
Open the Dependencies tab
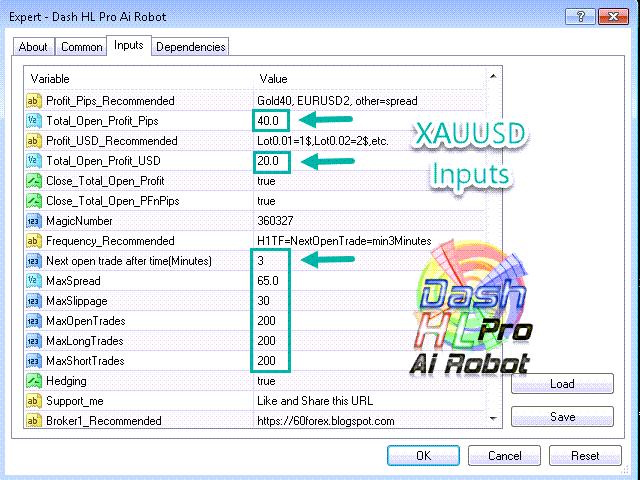coord(191,47)
